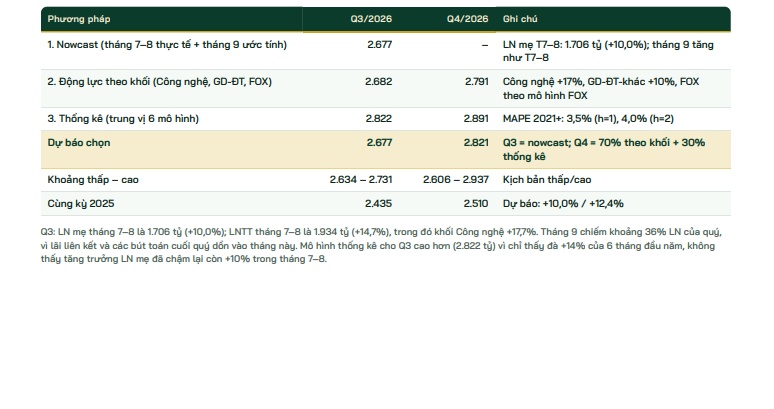Click the note 'Q3 = nowcast; Q4 = 70% theo khối'

(604, 150)
